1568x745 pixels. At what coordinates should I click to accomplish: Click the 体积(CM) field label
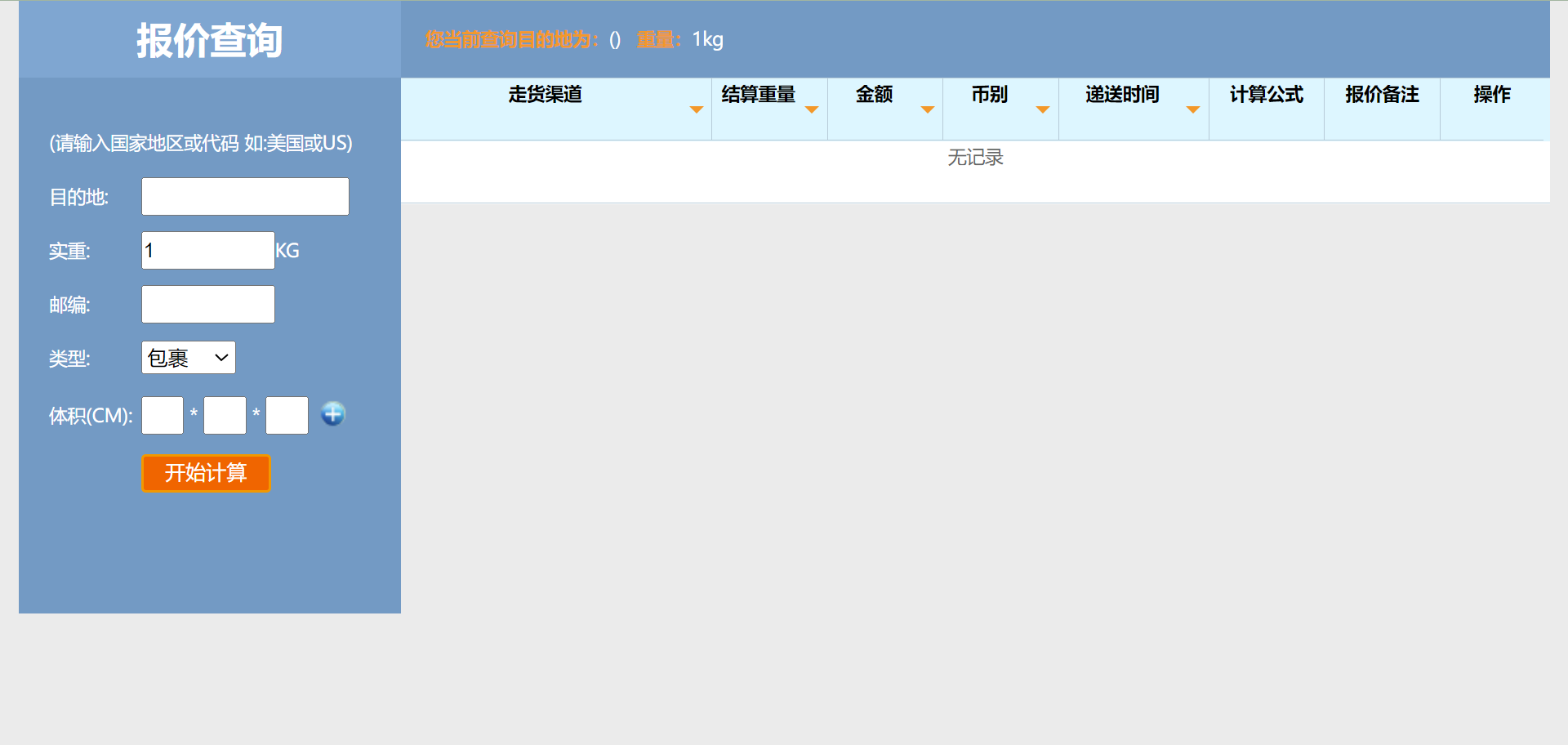(x=91, y=416)
